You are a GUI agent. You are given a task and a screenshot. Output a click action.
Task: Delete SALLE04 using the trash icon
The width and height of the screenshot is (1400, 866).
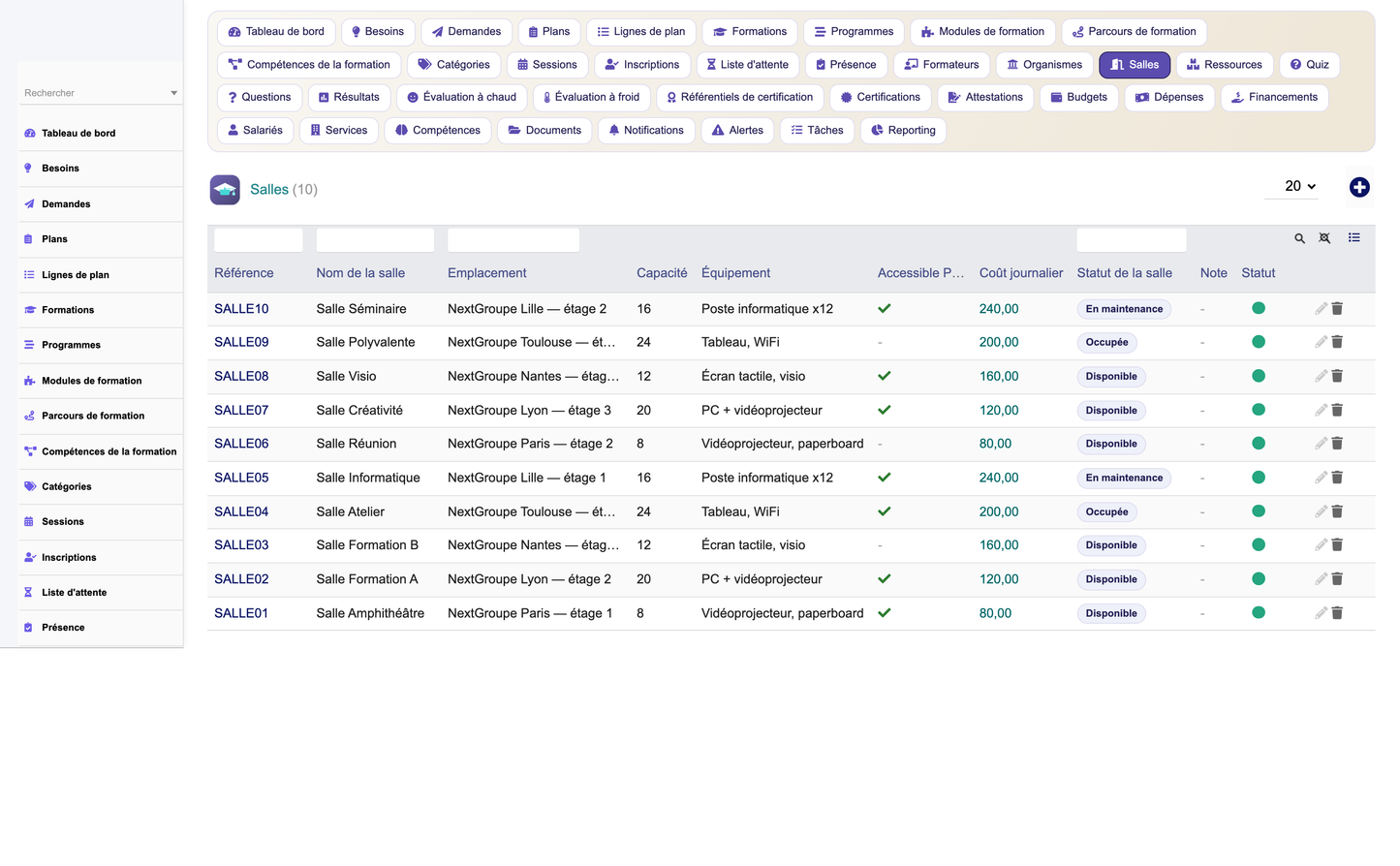(x=1337, y=511)
